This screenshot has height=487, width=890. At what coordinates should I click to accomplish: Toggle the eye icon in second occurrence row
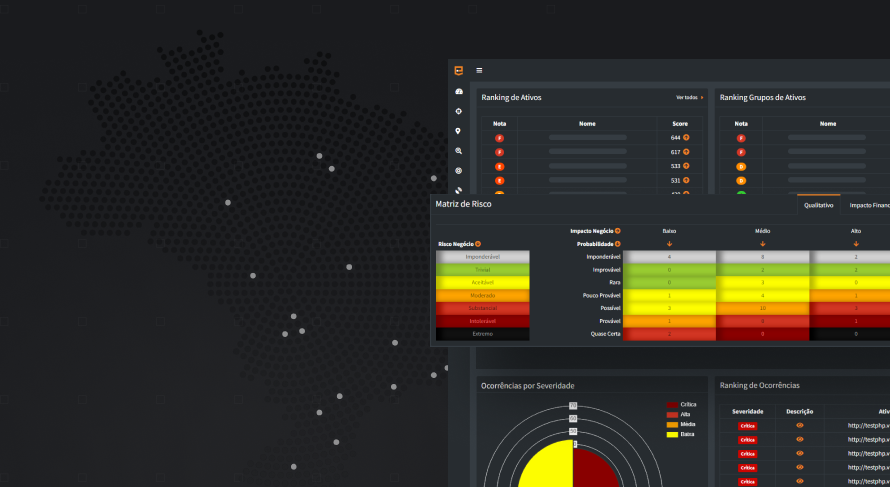(799, 439)
